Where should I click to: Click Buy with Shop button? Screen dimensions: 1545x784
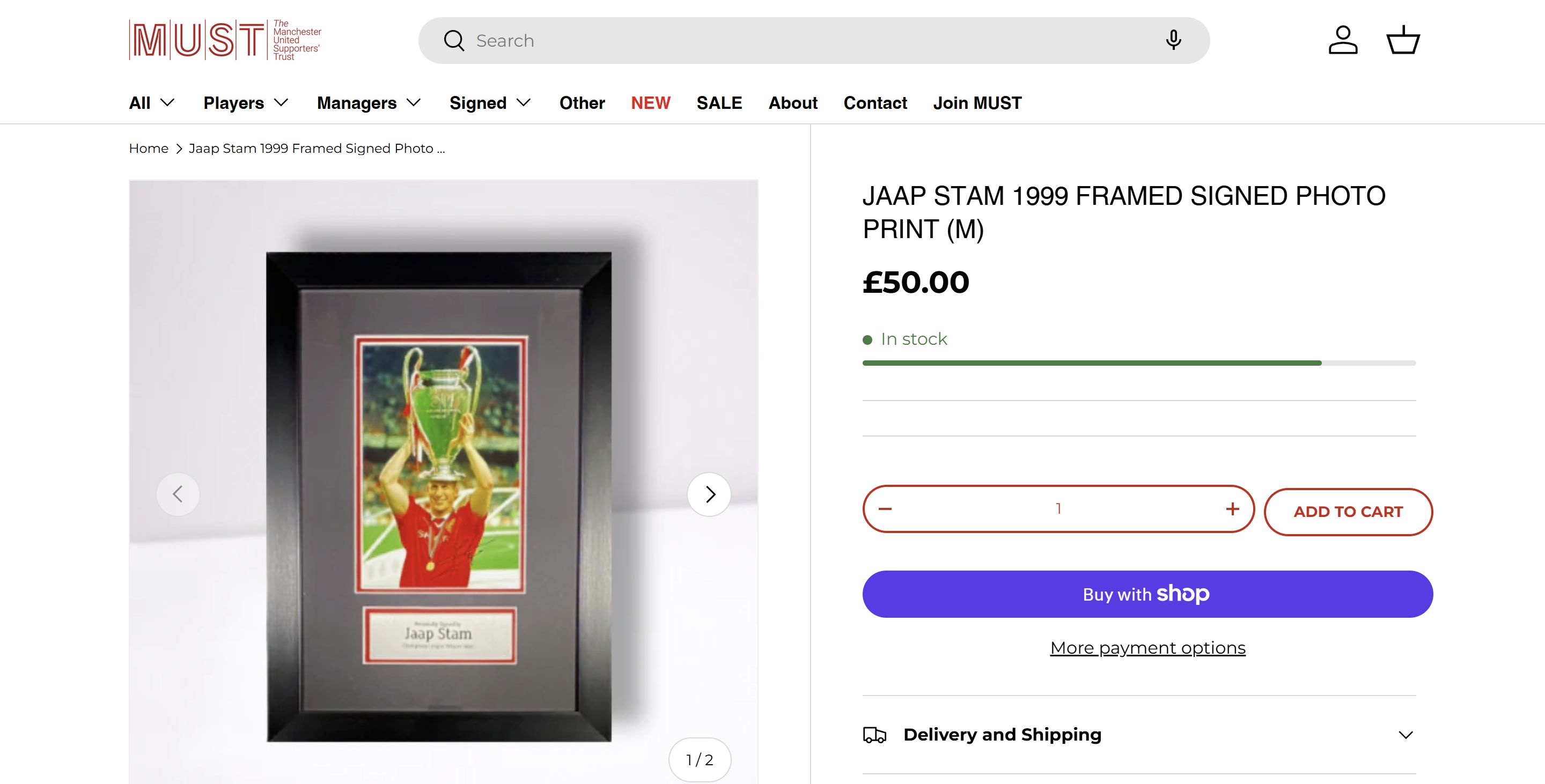1147,594
